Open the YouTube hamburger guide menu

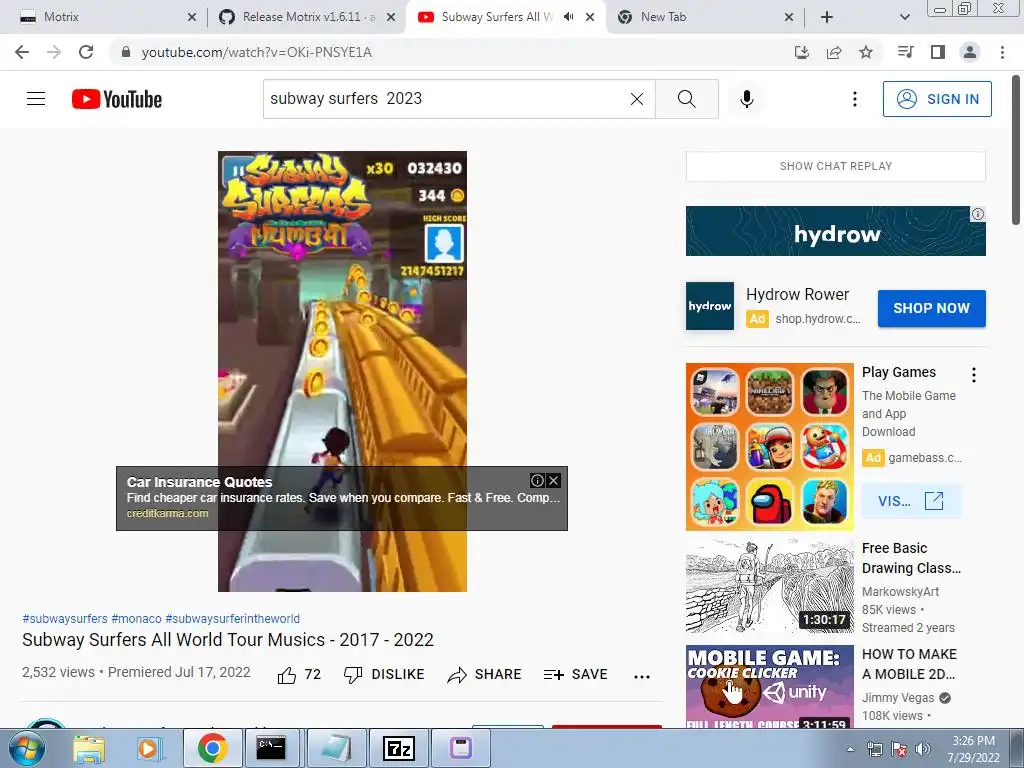(x=36, y=99)
